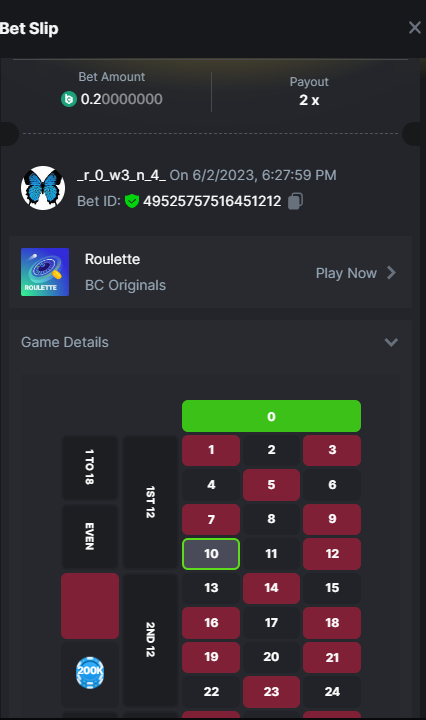Select red number 23 on the board
Viewport: 426px width, 720px height.
pyautogui.click(x=271, y=692)
